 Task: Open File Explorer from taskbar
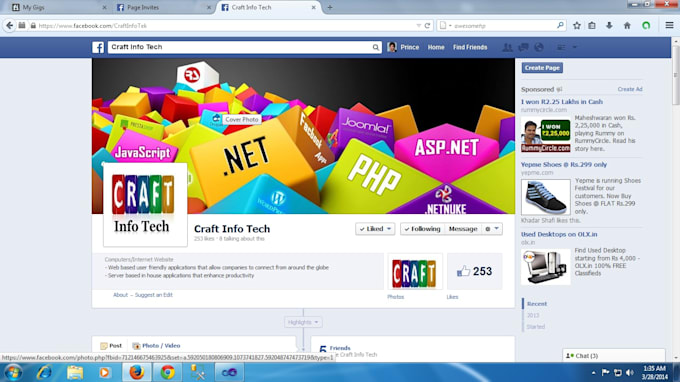click(75, 372)
